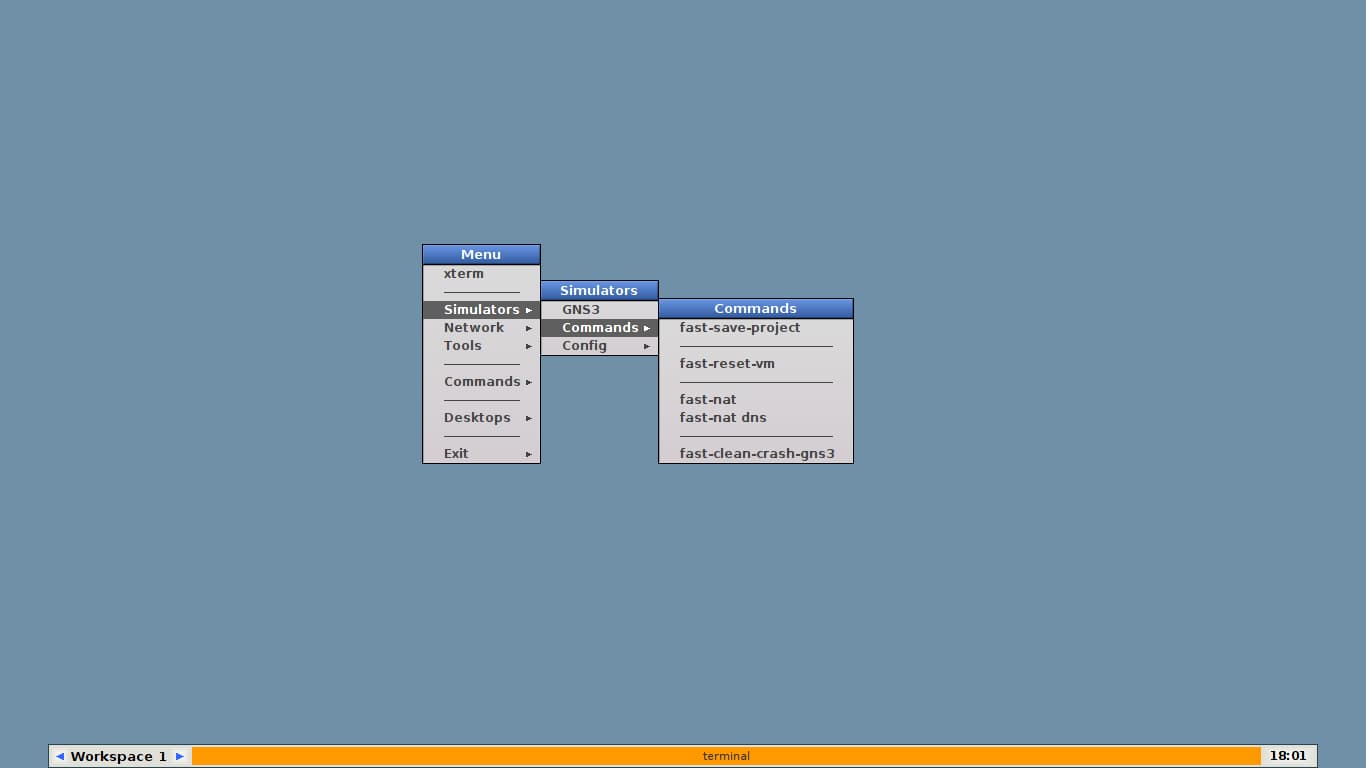Click the Workspace 1 label
Image resolution: width=1366 pixels, height=768 pixels.
[119, 756]
